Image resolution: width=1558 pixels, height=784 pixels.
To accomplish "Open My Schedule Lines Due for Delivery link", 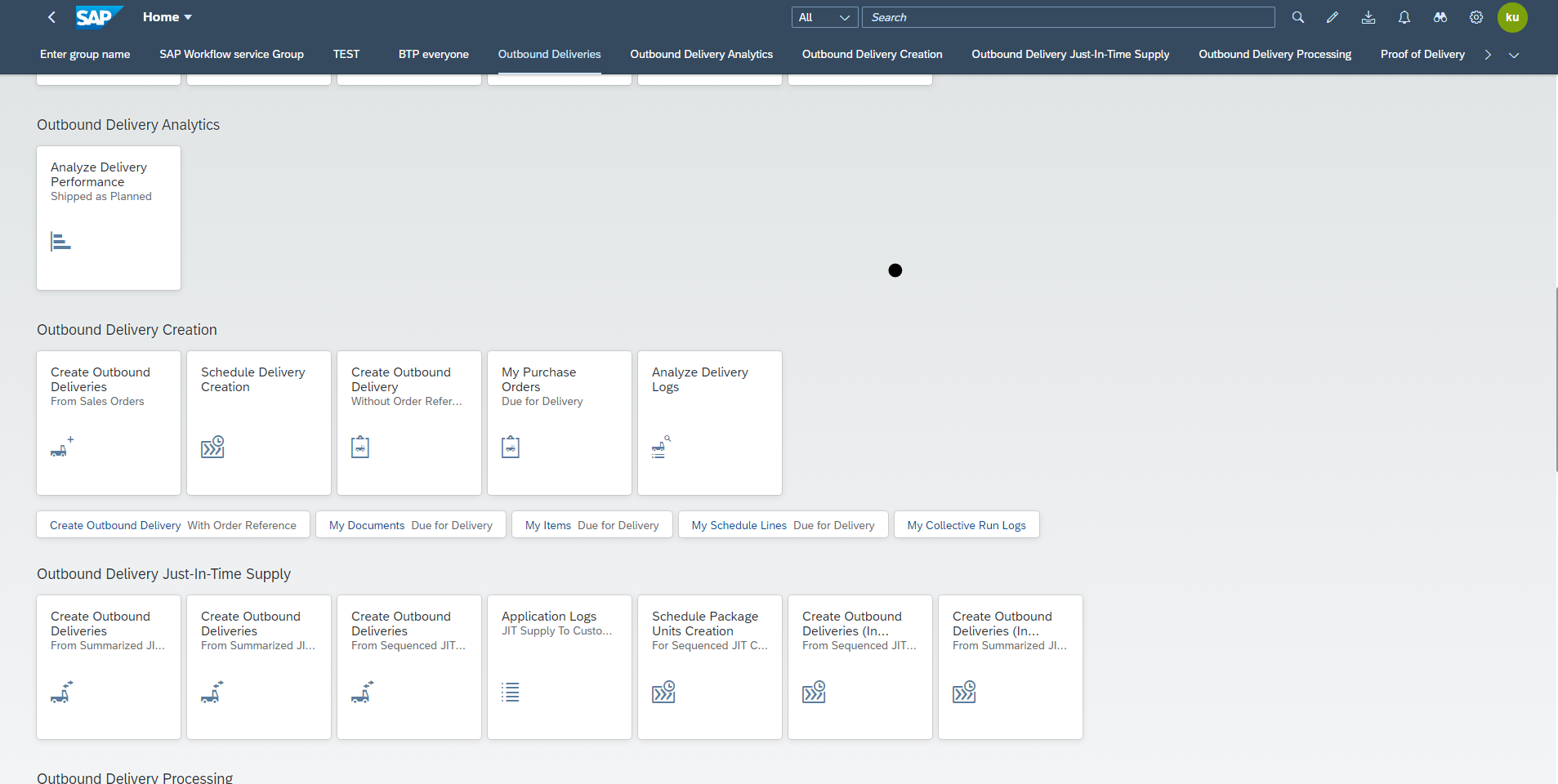I will click(783, 525).
